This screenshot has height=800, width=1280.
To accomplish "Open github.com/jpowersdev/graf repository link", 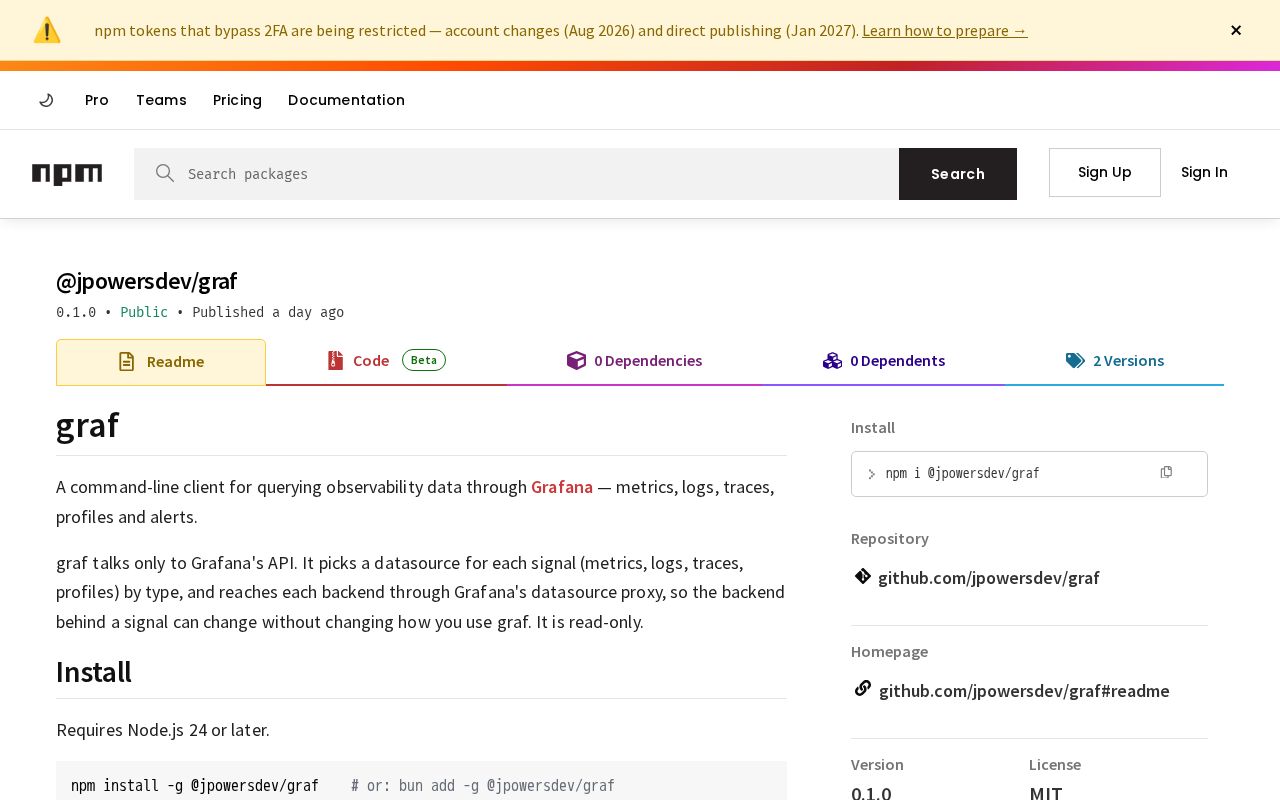I will (x=989, y=577).
